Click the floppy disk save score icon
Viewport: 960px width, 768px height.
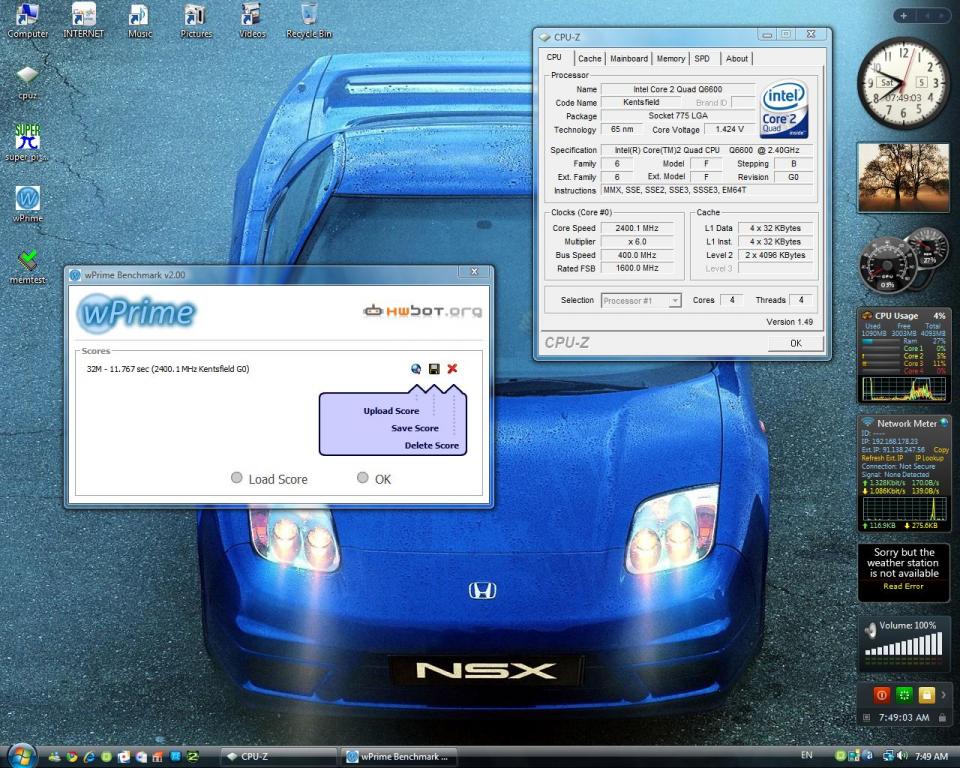[434, 368]
